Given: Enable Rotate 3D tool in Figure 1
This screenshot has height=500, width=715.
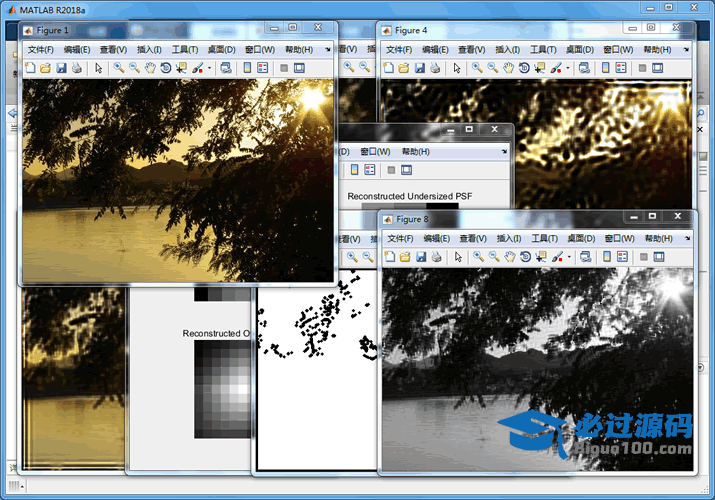Looking at the screenshot, I should tap(166, 68).
